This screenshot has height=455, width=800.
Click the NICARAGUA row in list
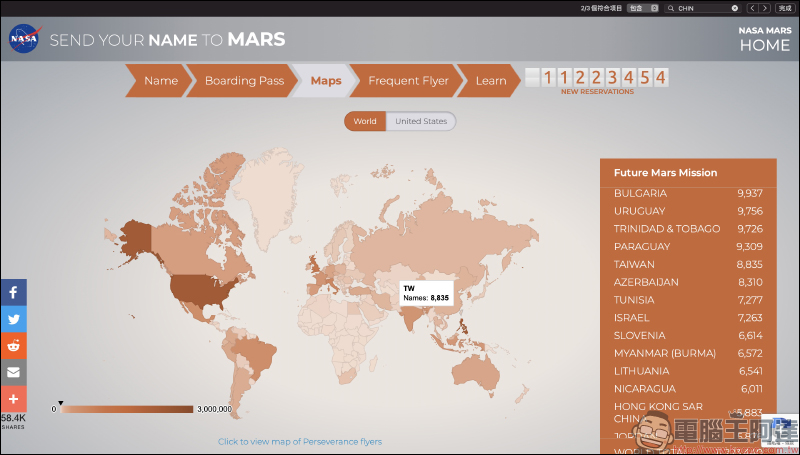click(x=688, y=389)
